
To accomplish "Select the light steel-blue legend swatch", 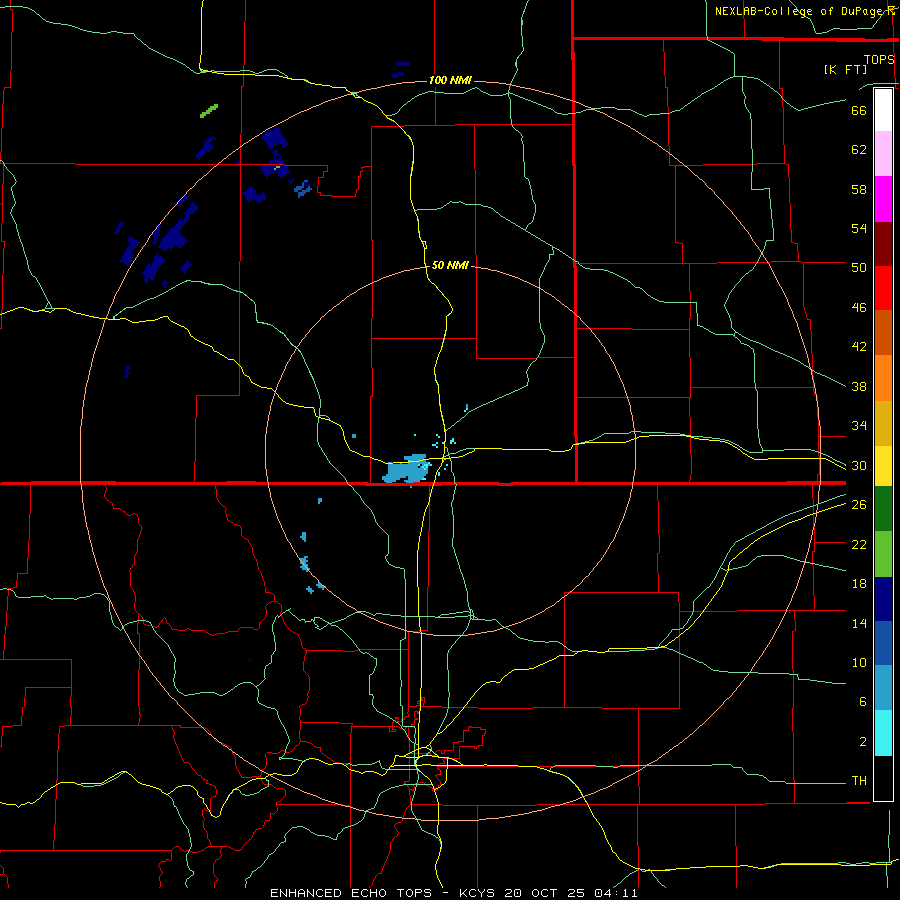I will (x=883, y=688).
